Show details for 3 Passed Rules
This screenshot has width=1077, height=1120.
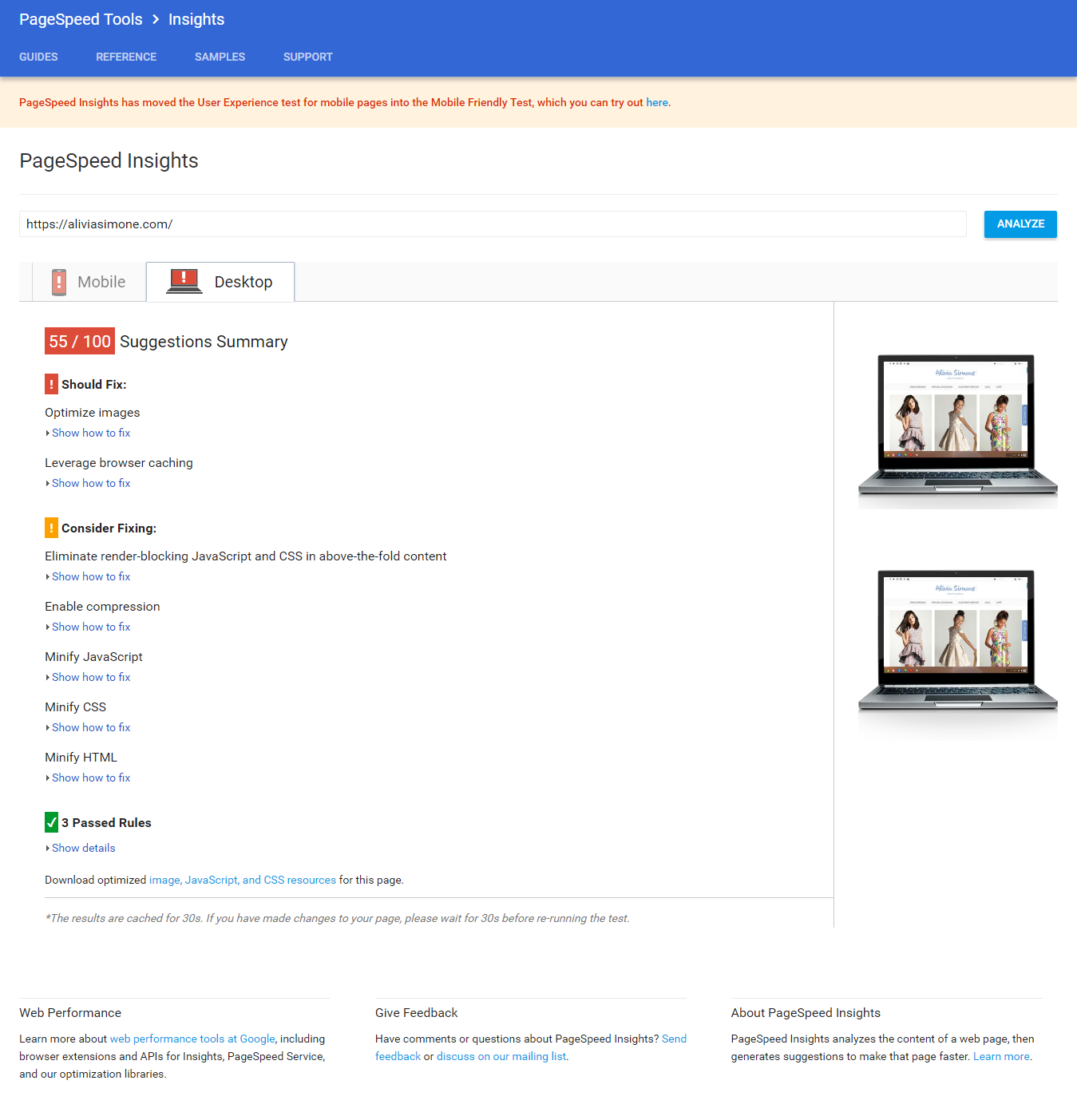coord(83,848)
